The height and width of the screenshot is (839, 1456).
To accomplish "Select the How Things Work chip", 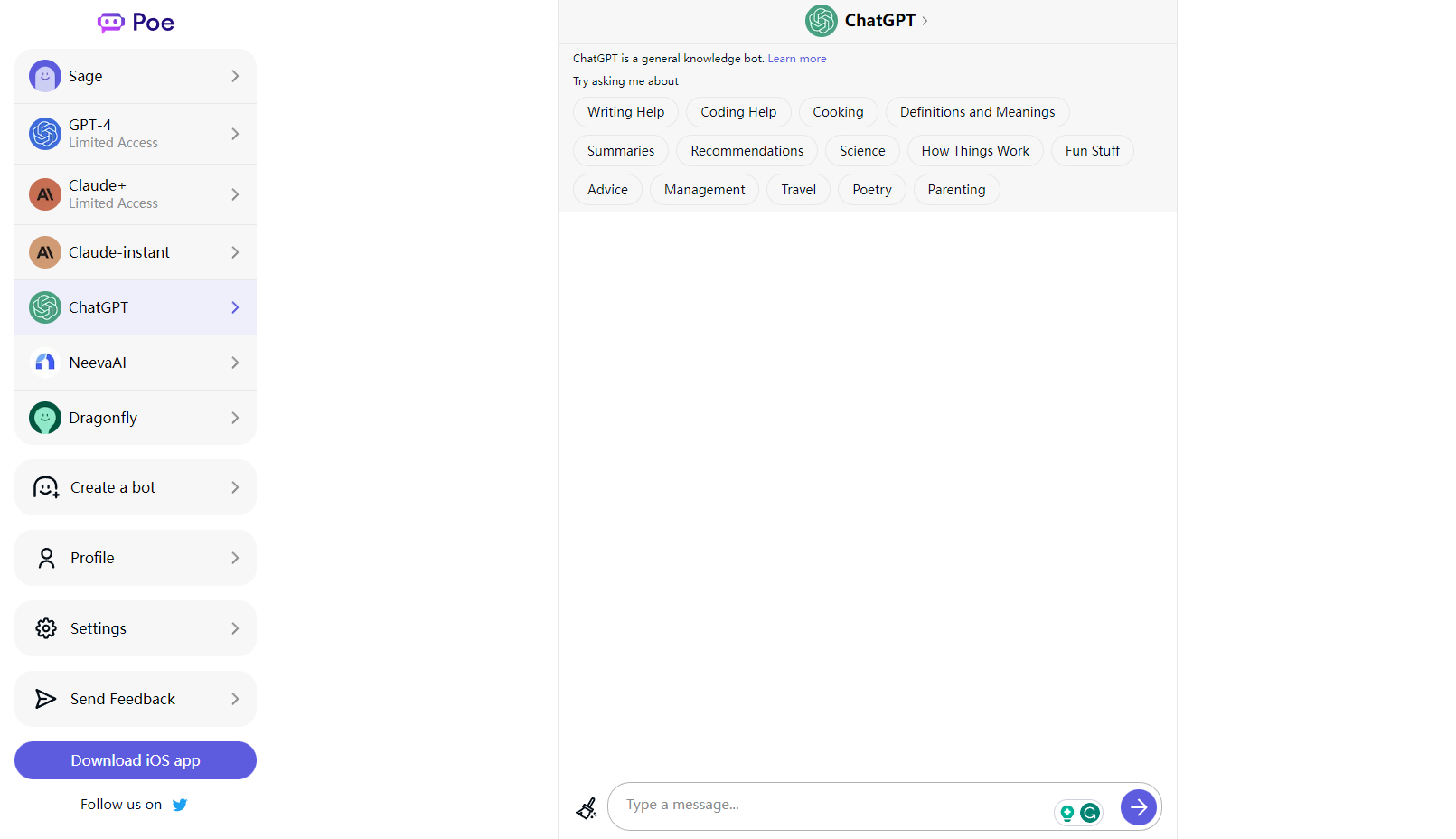I will [x=975, y=151].
